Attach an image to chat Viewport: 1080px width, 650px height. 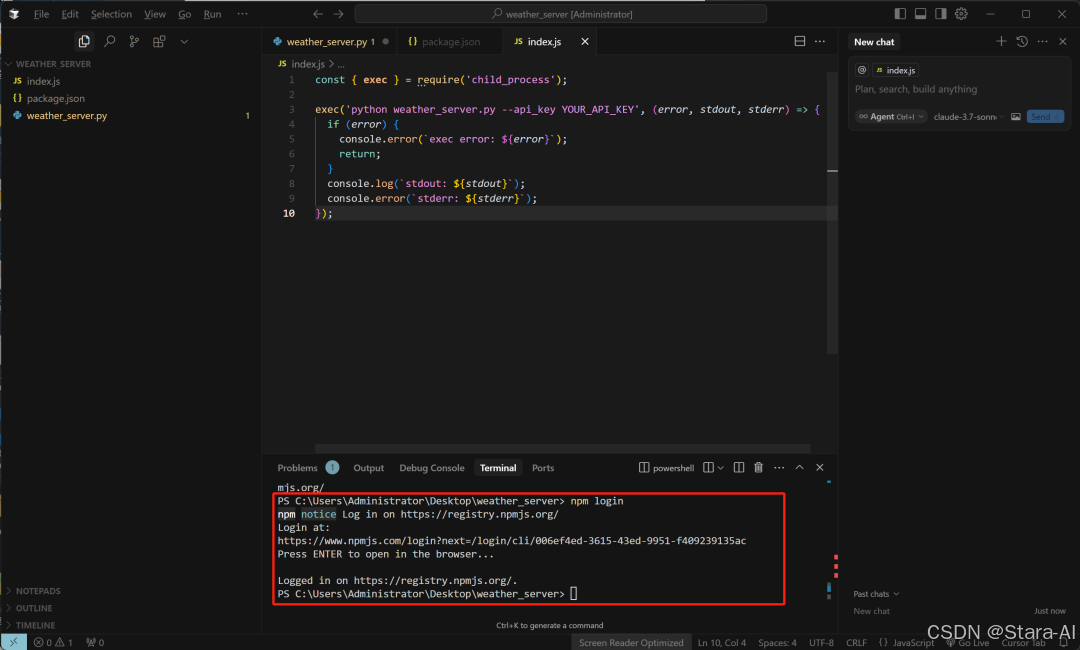pyautogui.click(x=1015, y=116)
